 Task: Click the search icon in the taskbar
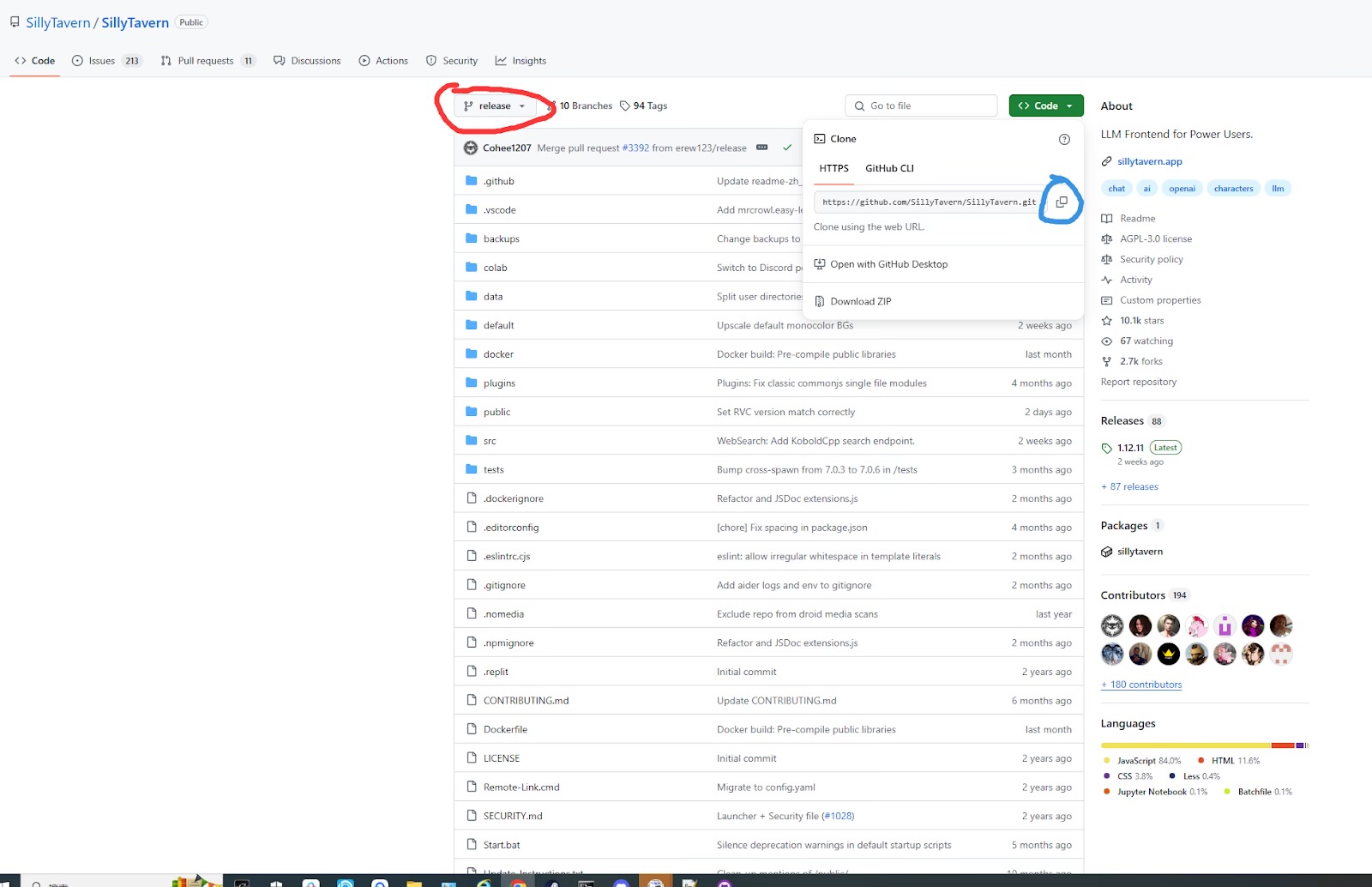coord(37,883)
